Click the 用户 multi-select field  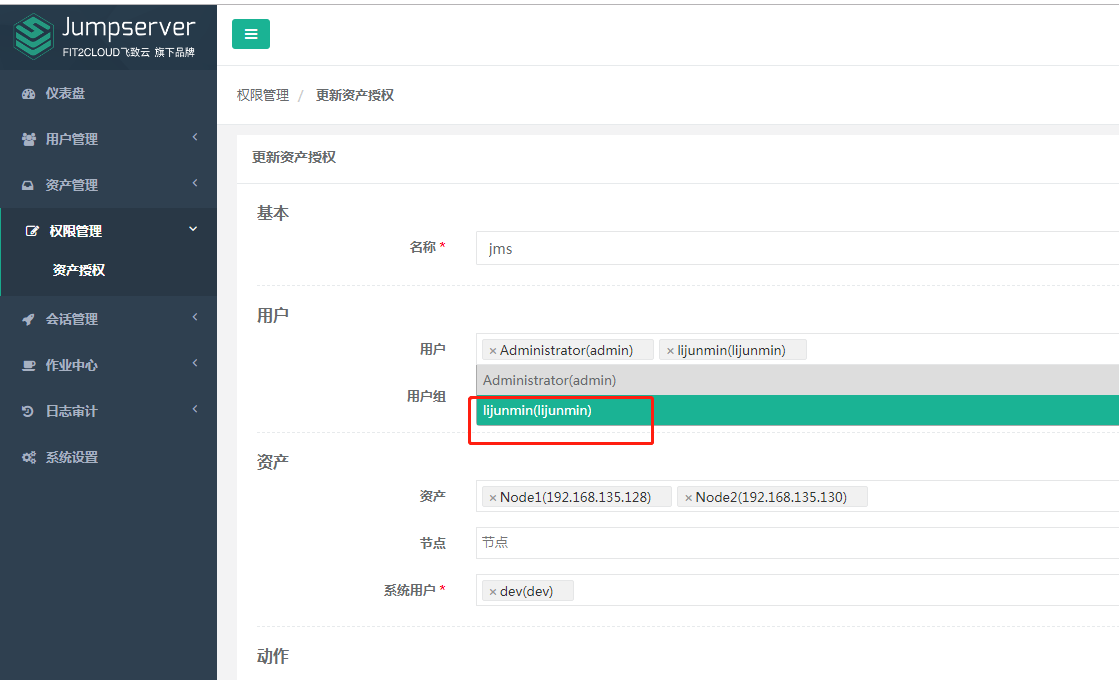[x=797, y=350]
